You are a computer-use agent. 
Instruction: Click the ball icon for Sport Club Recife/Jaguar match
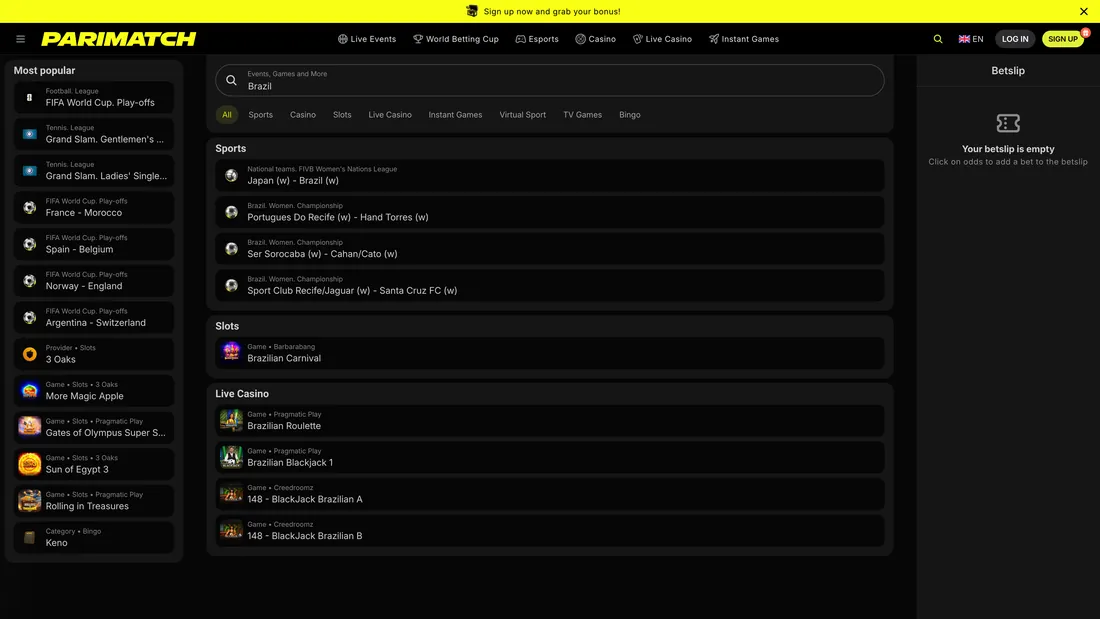click(232, 285)
